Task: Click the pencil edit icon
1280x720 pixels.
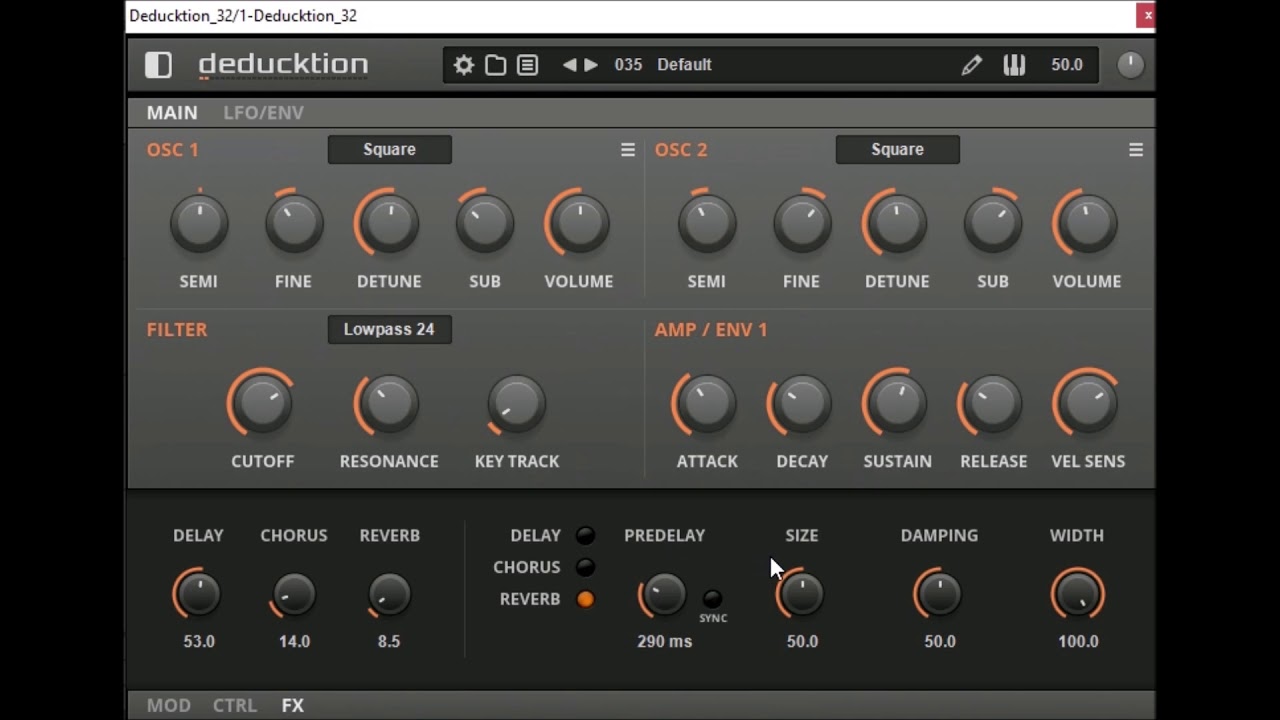Action: click(x=971, y=65)
